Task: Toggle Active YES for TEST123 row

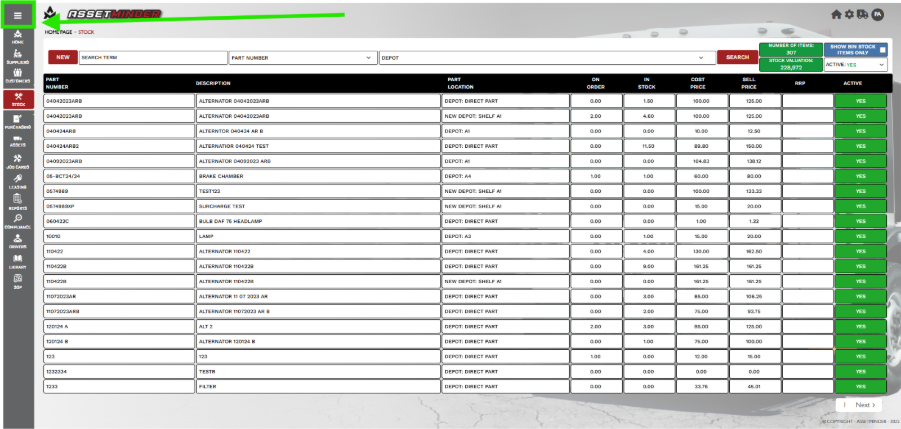Action: click(x=860, y=191)
